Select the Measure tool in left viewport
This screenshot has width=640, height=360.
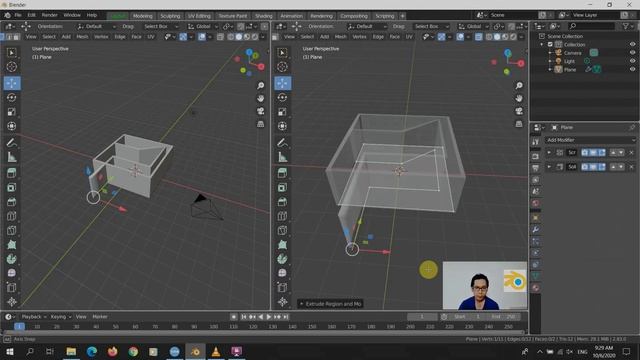tap(11, 157)
